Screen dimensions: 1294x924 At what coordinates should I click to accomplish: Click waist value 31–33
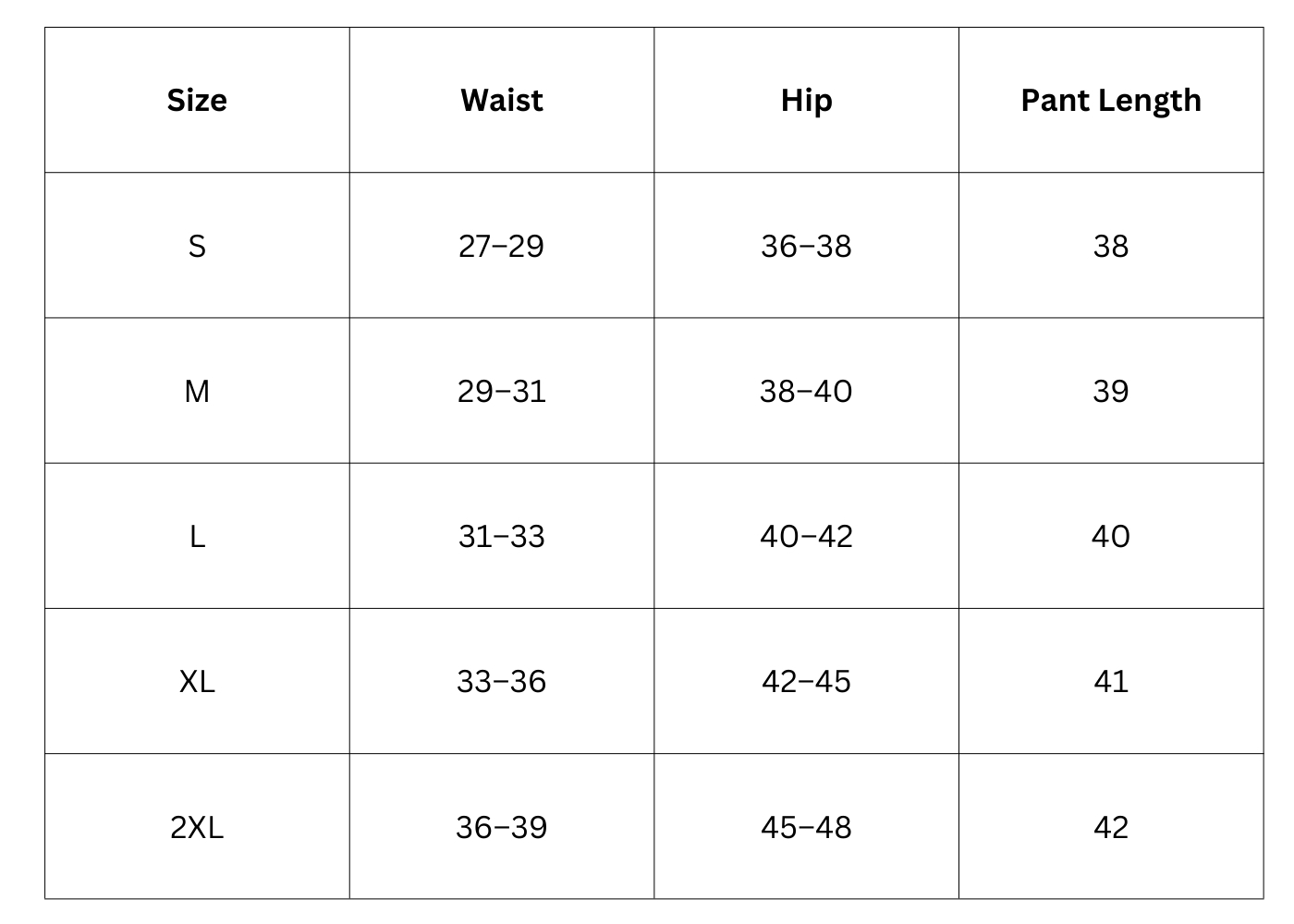point(502,536)
